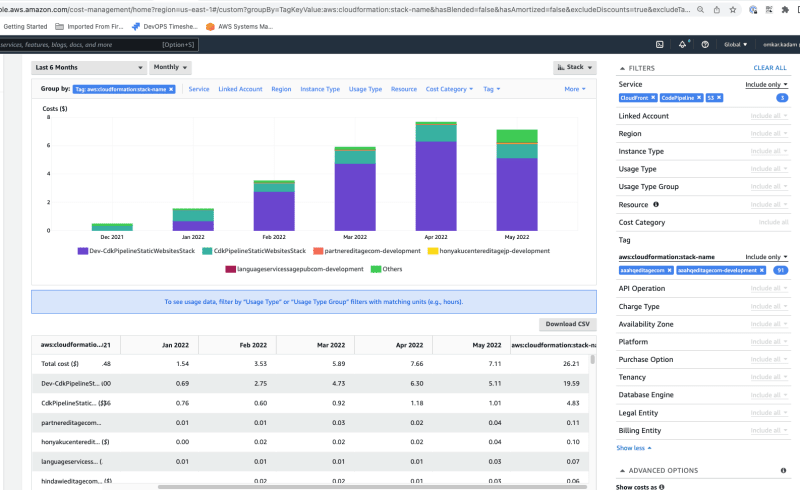This screenshot has height=490, width=800.
Task: Remove the aaahqeditagecom tag filter chip
Action: (x=669, y=270)
